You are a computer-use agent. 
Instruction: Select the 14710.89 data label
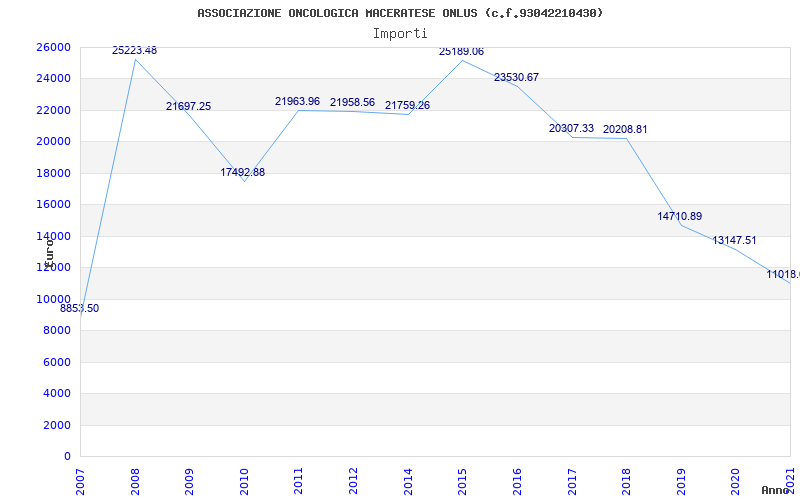[680, 216]
